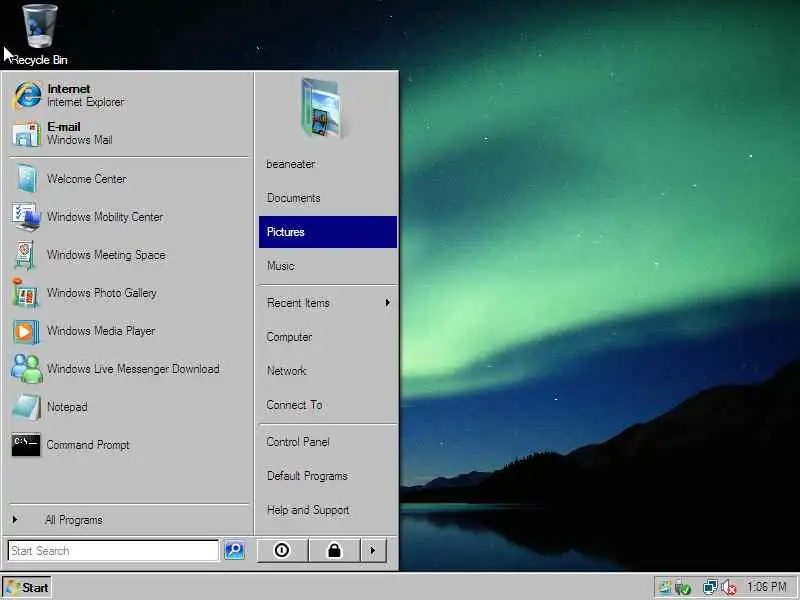Viewport: 800px width, 600px height.
Task: Open Documents from Start menu
Action: 328,198
